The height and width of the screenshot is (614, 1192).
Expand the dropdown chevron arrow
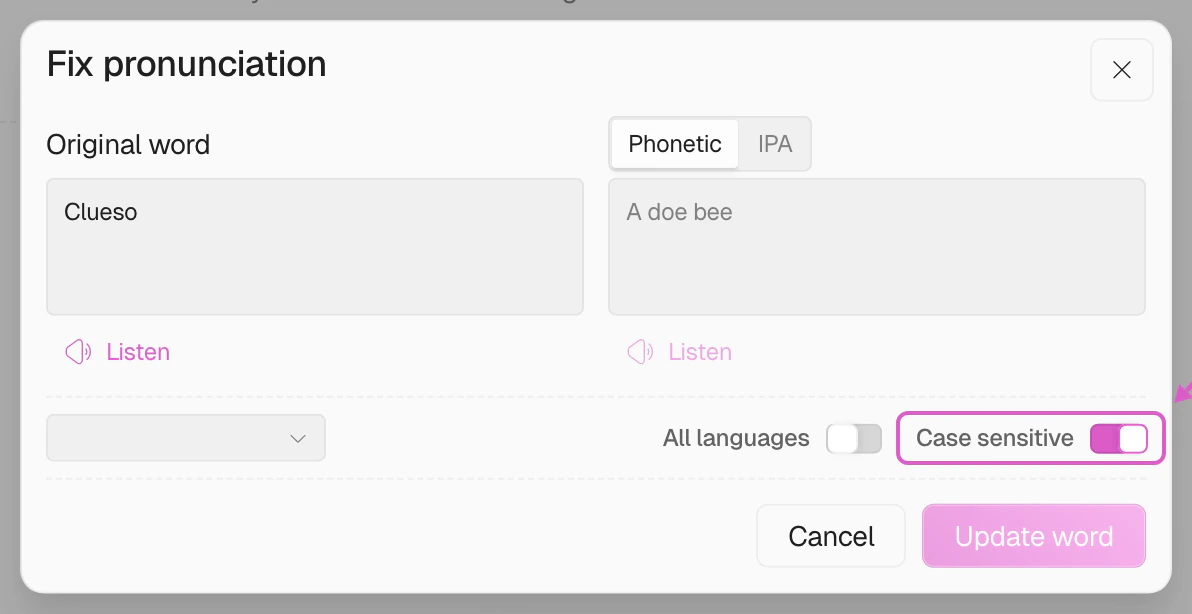pyautogui.click(x=297, y=439)
